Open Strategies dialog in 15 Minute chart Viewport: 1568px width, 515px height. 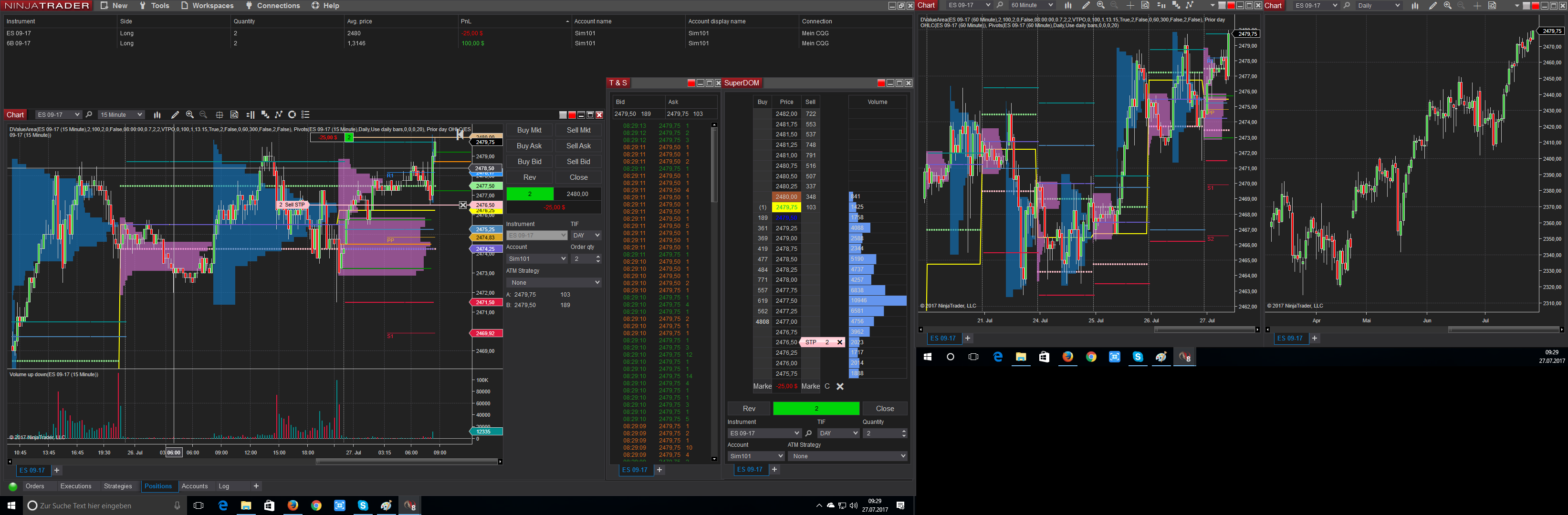coord(279,115)
